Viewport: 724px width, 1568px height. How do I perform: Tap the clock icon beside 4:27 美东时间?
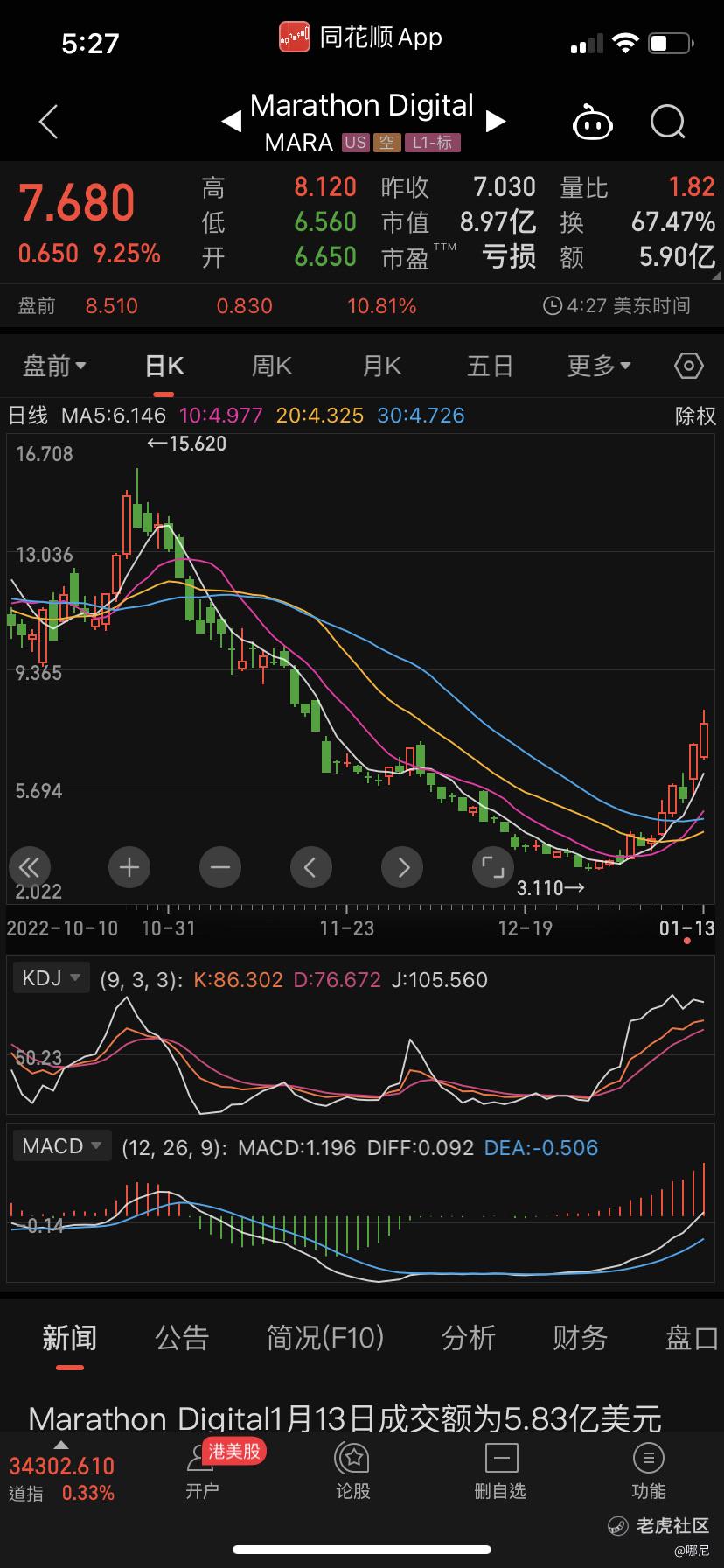[553, 306]
